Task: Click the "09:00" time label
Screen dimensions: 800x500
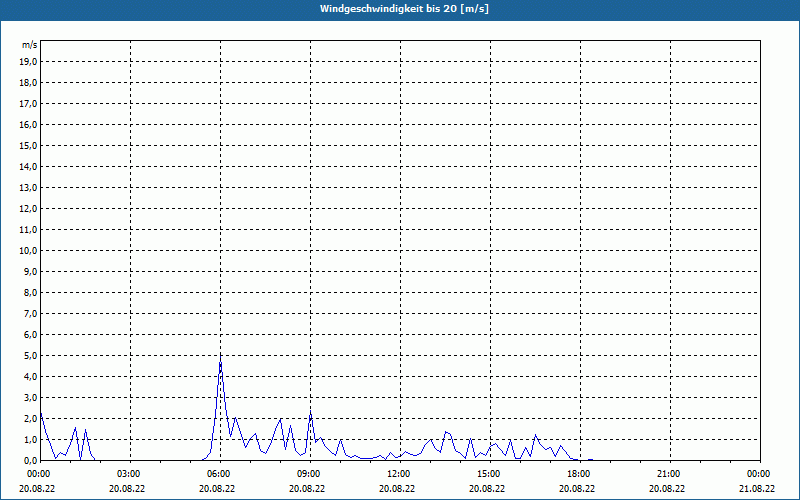Action: click(310, 474)
